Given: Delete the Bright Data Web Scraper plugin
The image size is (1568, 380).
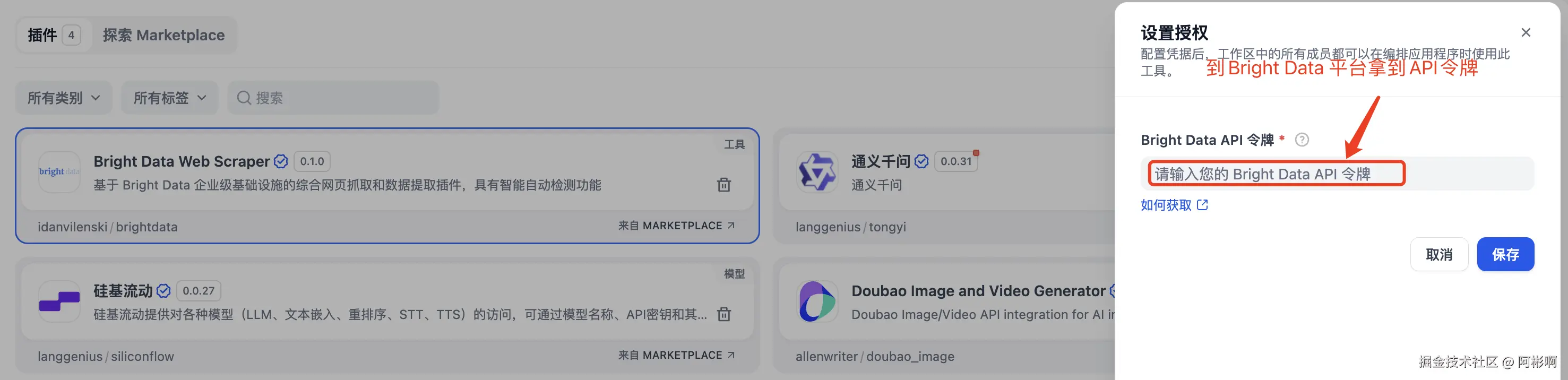Looking at the screenshot, I should point(723,185).
